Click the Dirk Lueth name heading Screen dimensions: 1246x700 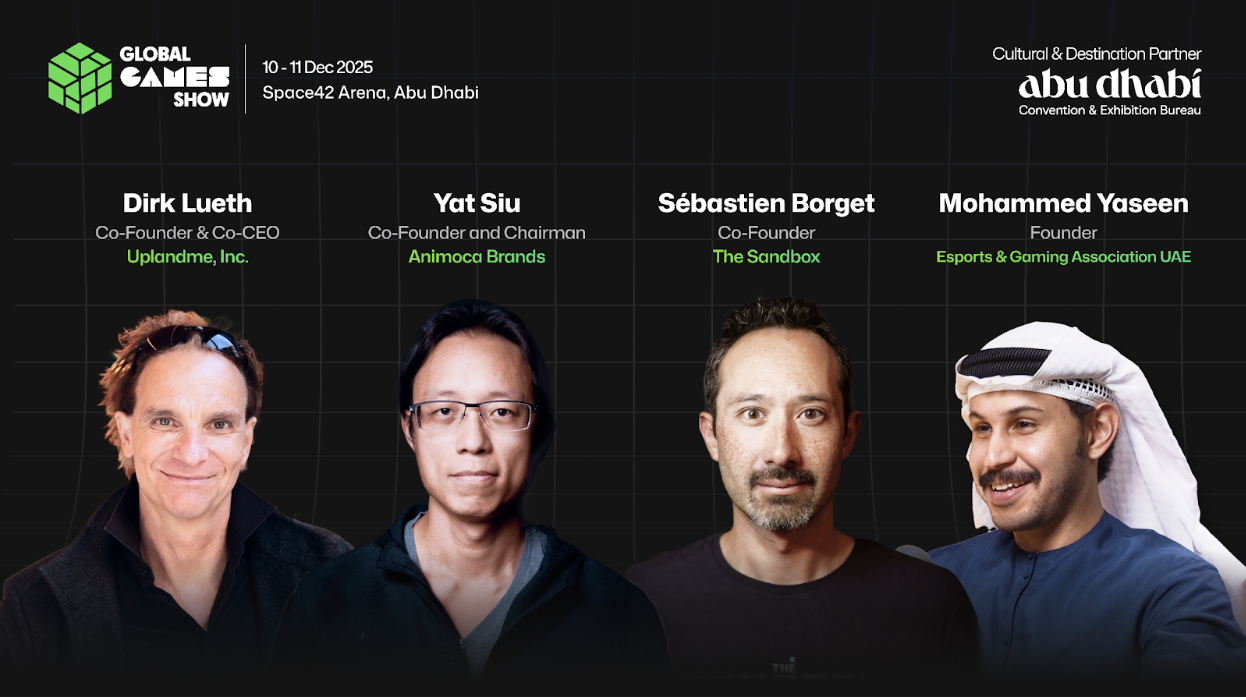(x=187, y=203)
